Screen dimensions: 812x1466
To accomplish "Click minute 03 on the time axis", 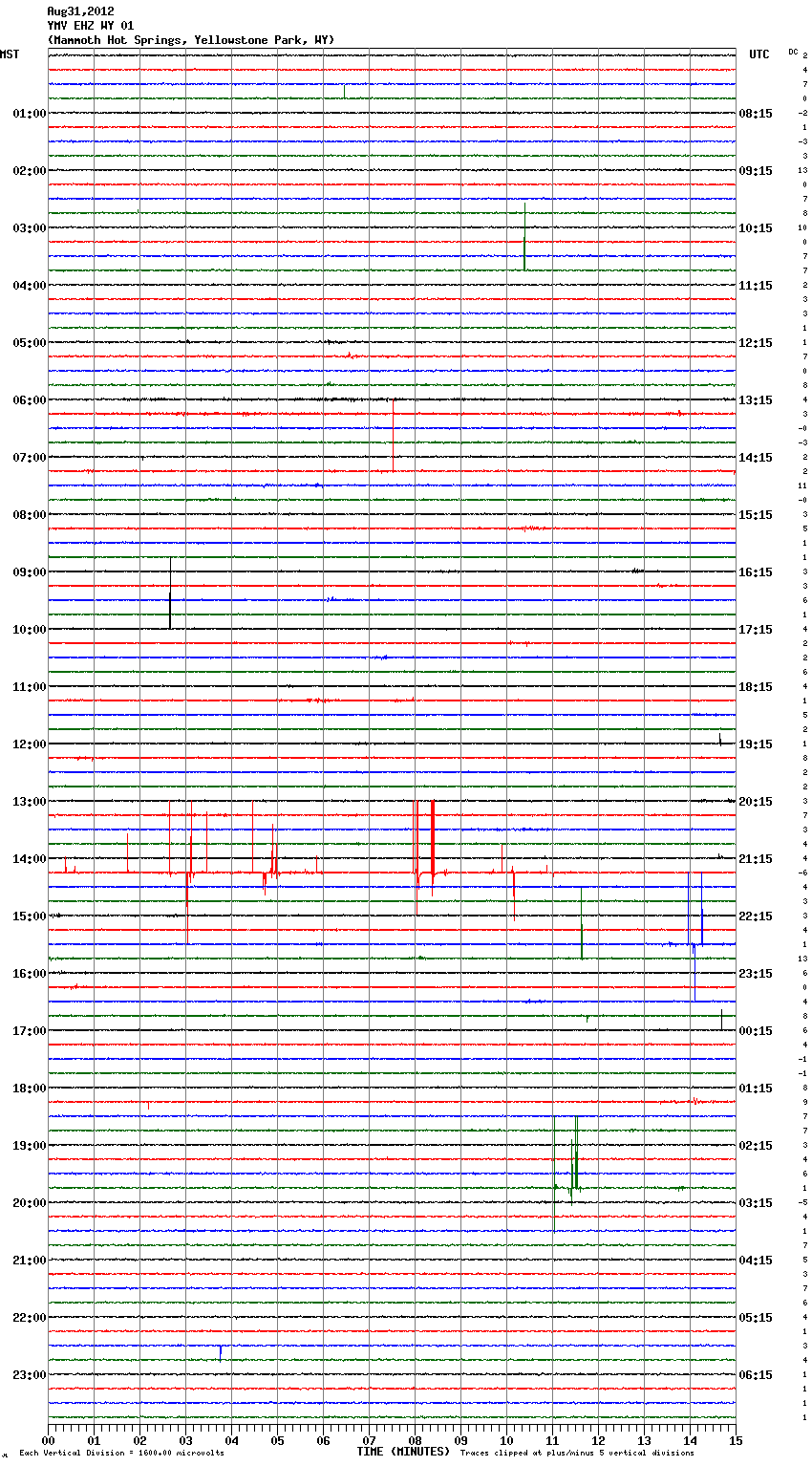I will click(185, 1440).
